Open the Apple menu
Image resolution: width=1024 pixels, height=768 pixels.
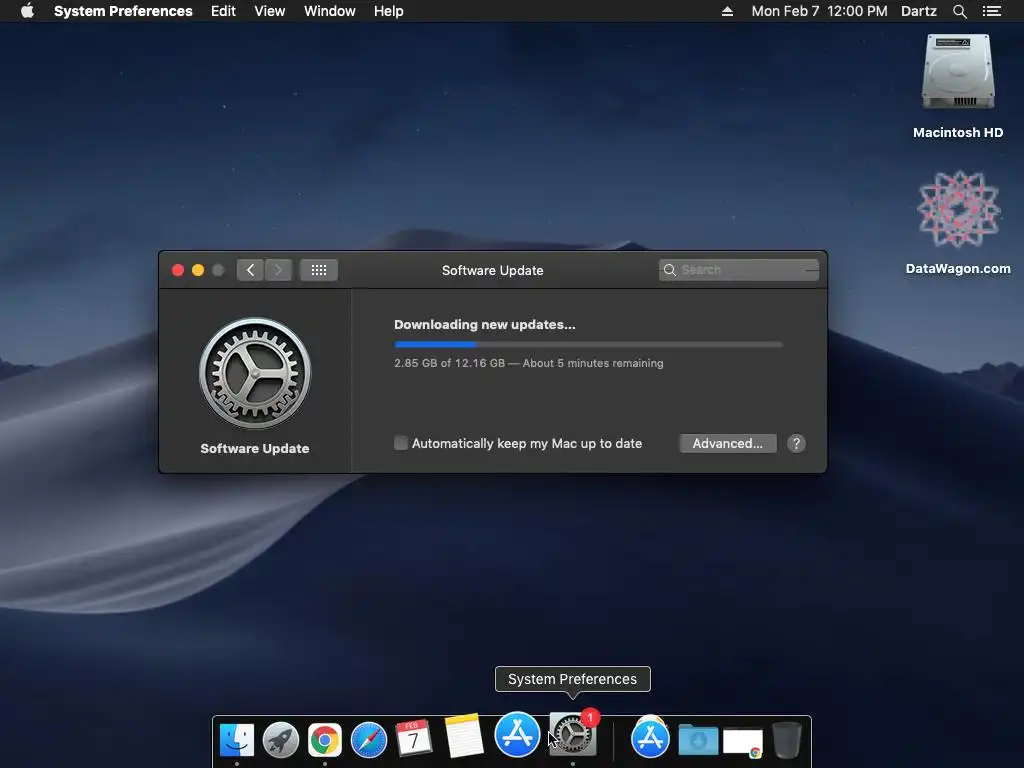27,11
